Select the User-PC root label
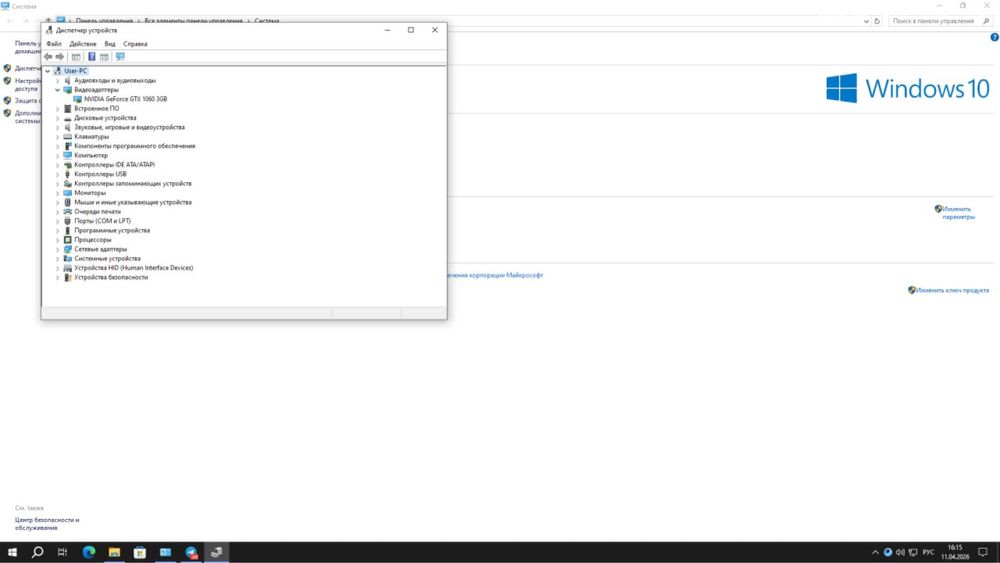The height and width of the screenshot is (563, 1000). pos(75,71)
